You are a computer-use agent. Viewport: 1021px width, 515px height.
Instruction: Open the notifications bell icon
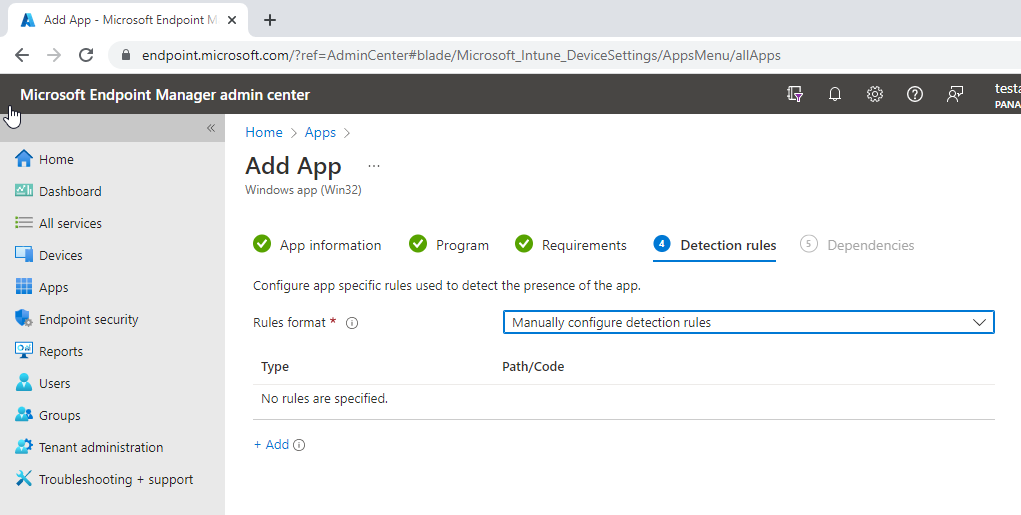tap(834, 94)
